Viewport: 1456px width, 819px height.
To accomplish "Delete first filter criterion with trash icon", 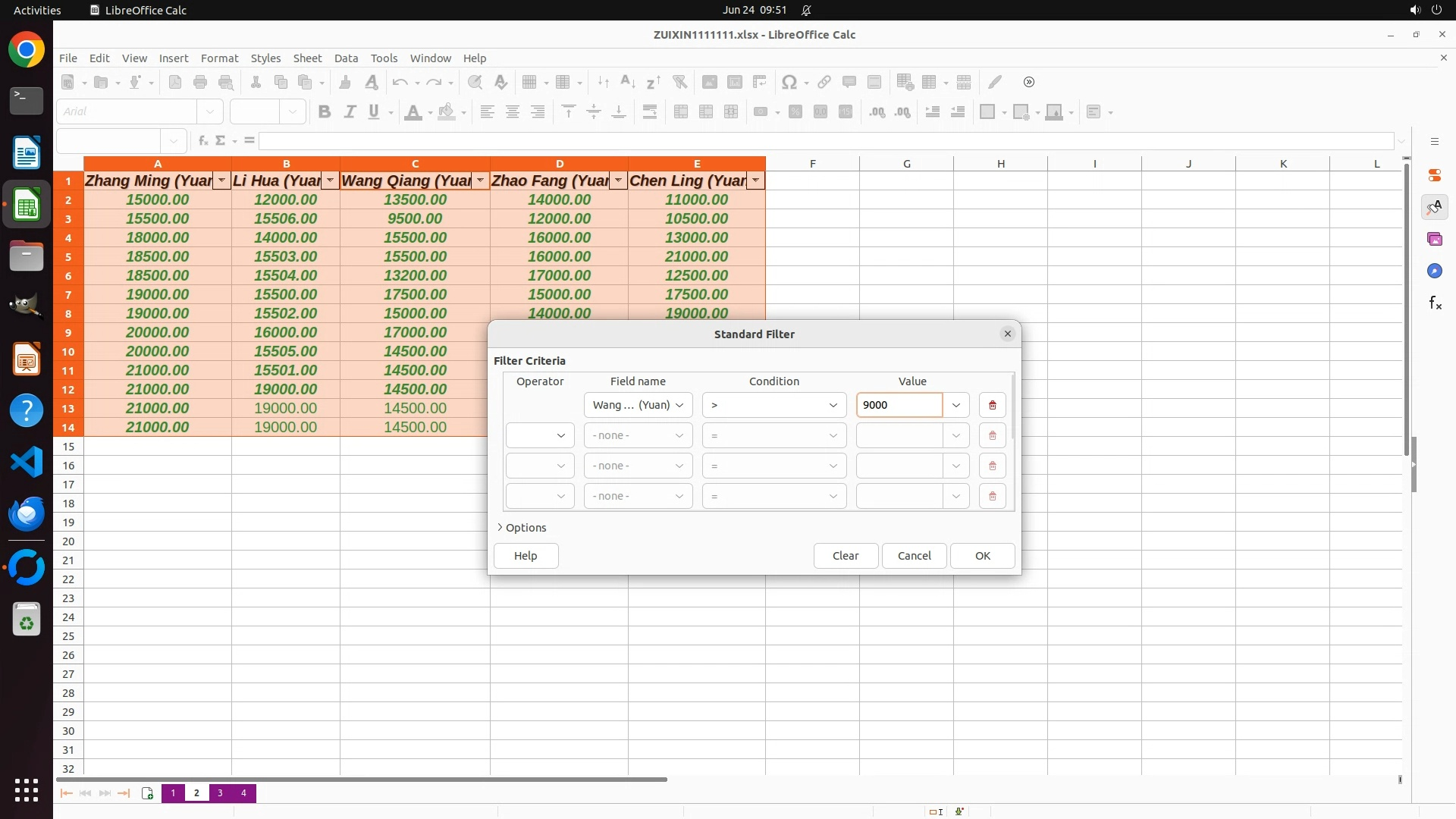I will pos(992,405).
